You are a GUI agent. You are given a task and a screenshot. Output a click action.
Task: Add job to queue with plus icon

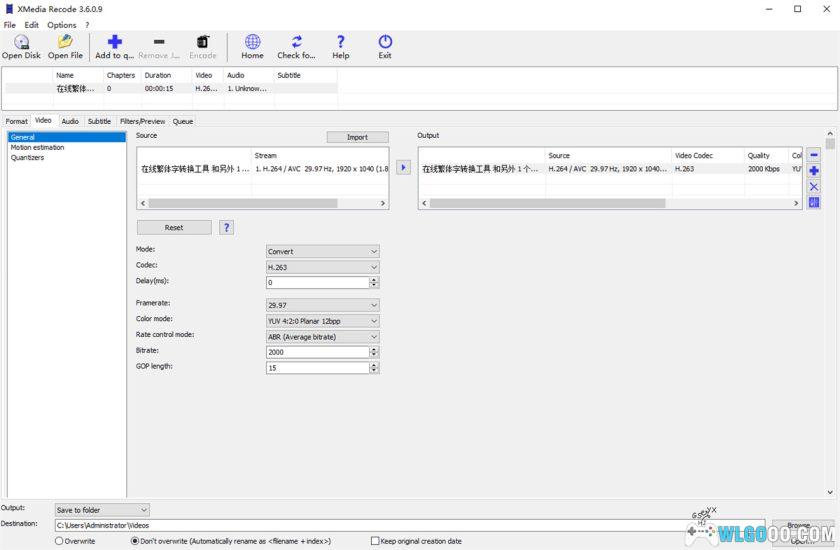pos(115,47)
